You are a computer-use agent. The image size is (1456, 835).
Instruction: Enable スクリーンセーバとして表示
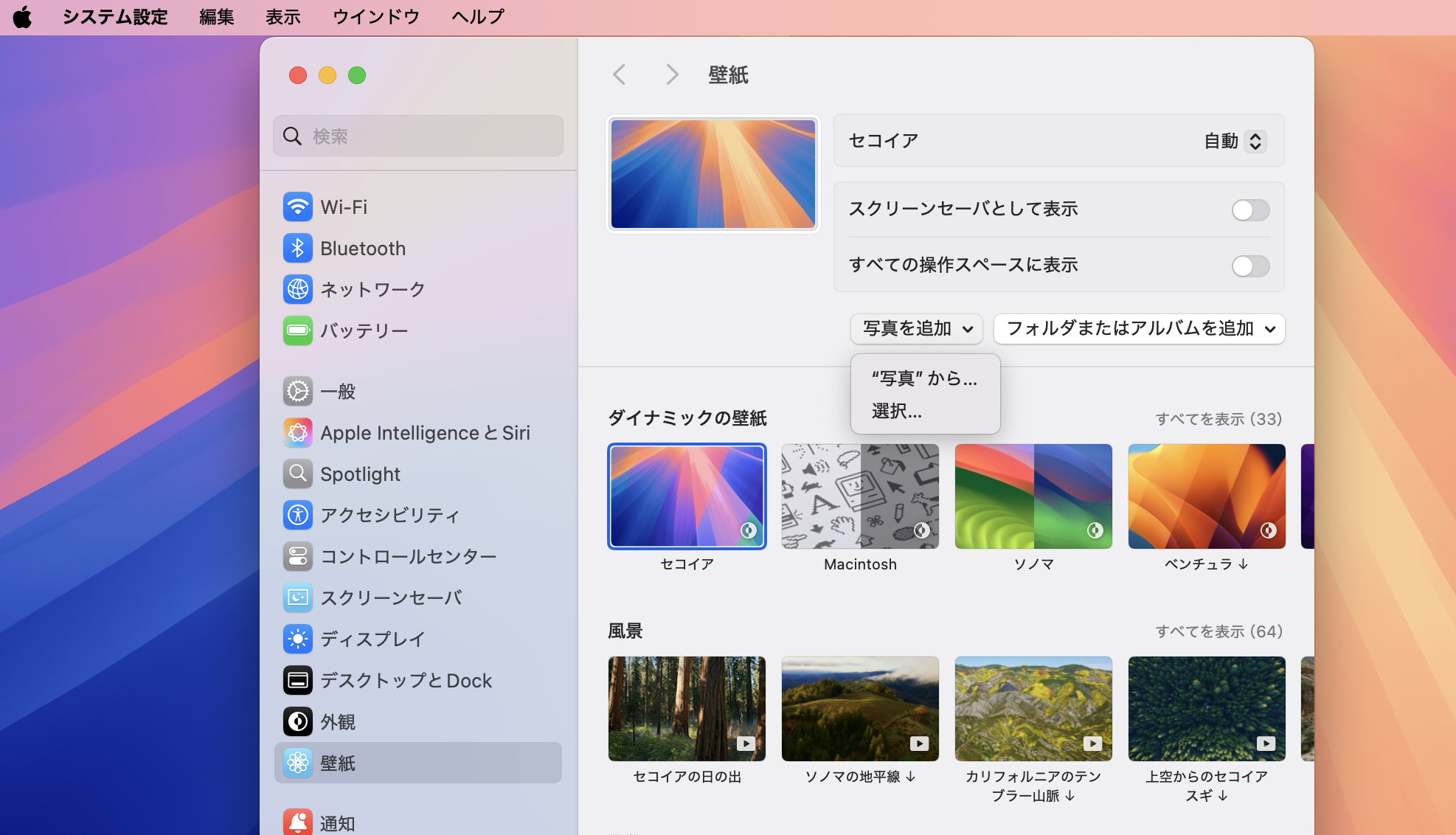coord(1249,210)
